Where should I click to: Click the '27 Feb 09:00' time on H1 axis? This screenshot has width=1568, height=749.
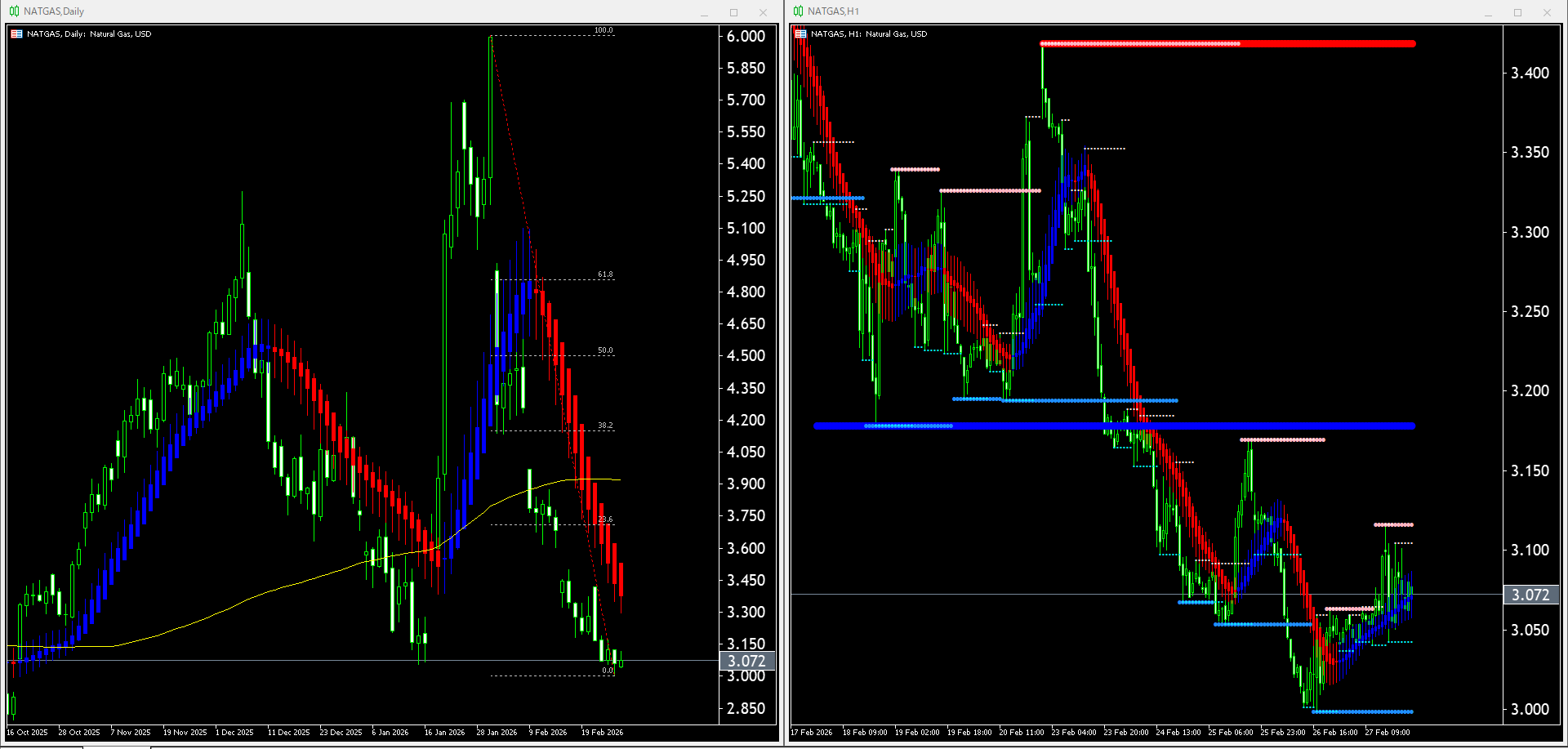[x=1388, y=733]
